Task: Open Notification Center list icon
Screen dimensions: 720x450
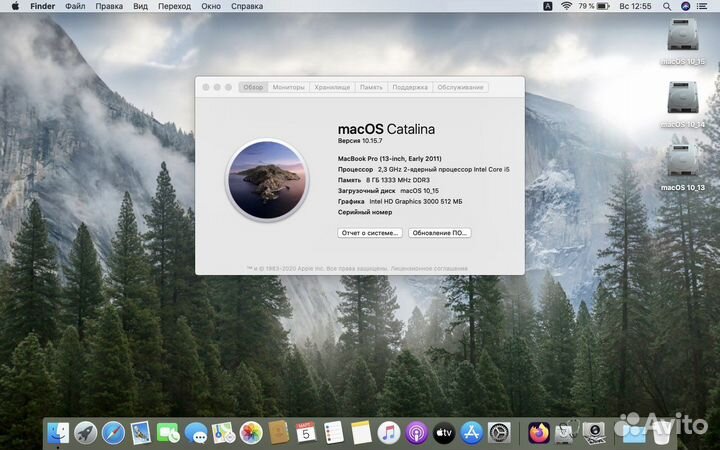Action: tap(702, 6)
